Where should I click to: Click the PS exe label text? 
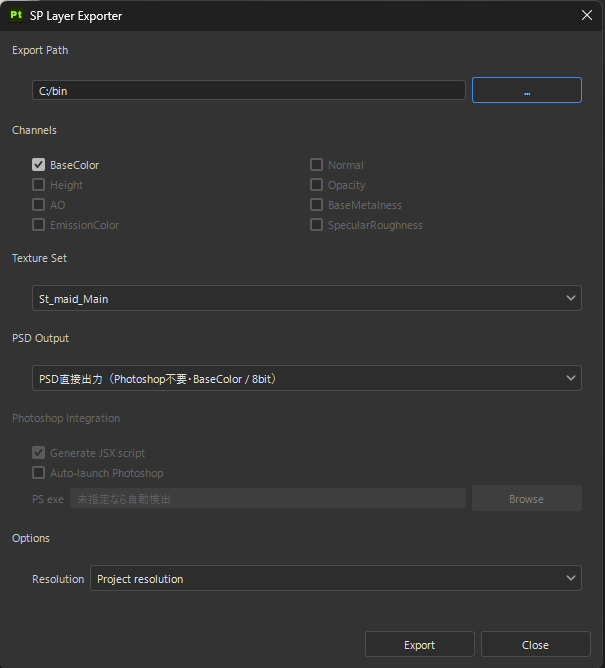point(48,499)
